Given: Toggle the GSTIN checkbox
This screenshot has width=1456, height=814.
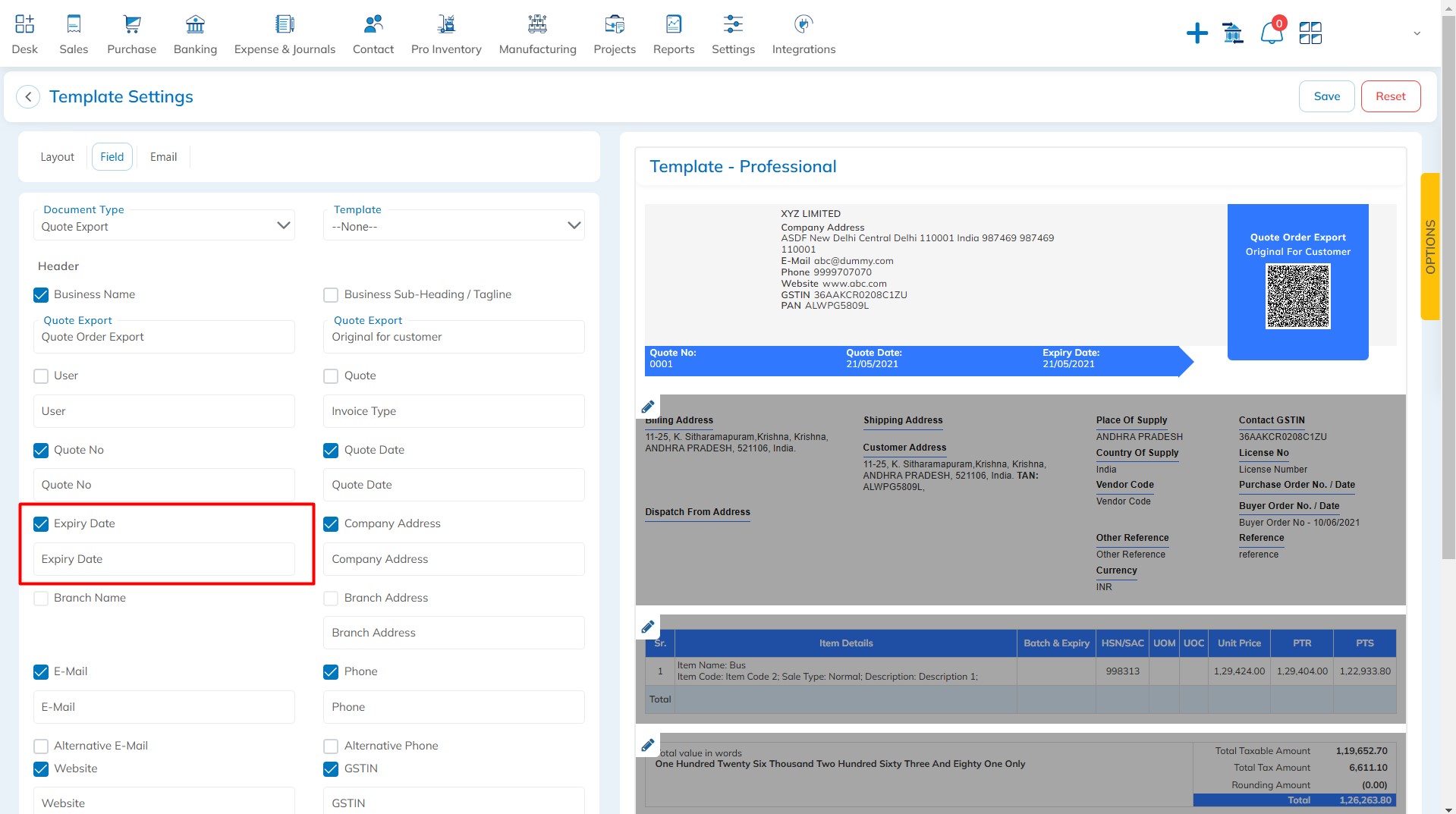Looking at the screenshot, I should click(x=331, y=769).
